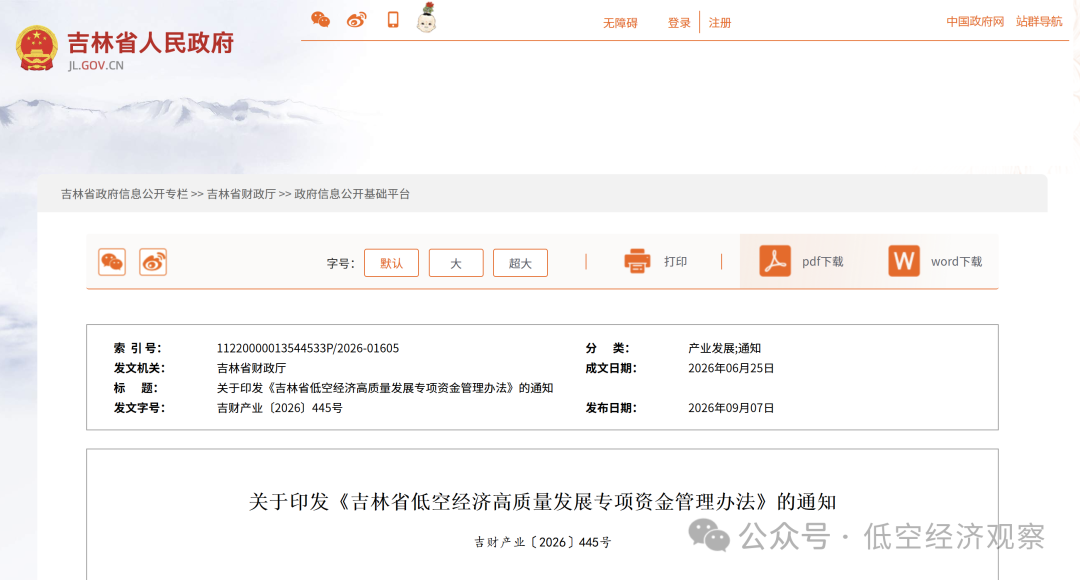Click 发布日期 value 2026年09月07日
This screenshot has width=1080, height=580.
[x=731, y=408]
